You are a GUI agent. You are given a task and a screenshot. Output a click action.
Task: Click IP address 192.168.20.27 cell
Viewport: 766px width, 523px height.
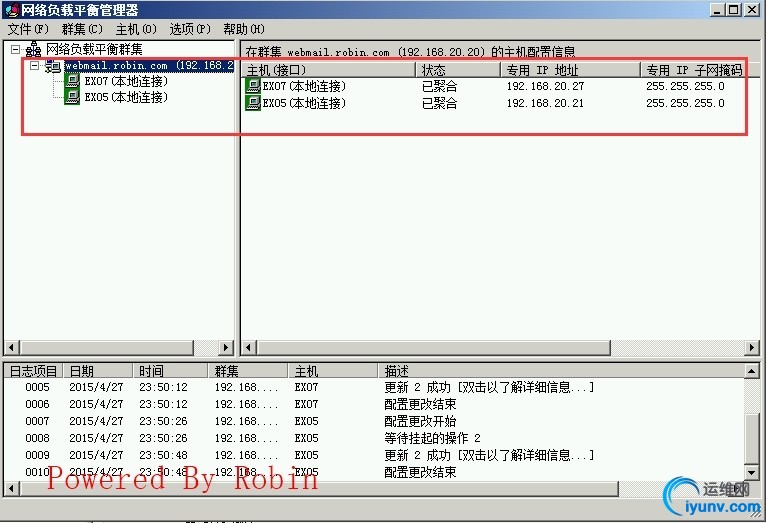point(545,86)
